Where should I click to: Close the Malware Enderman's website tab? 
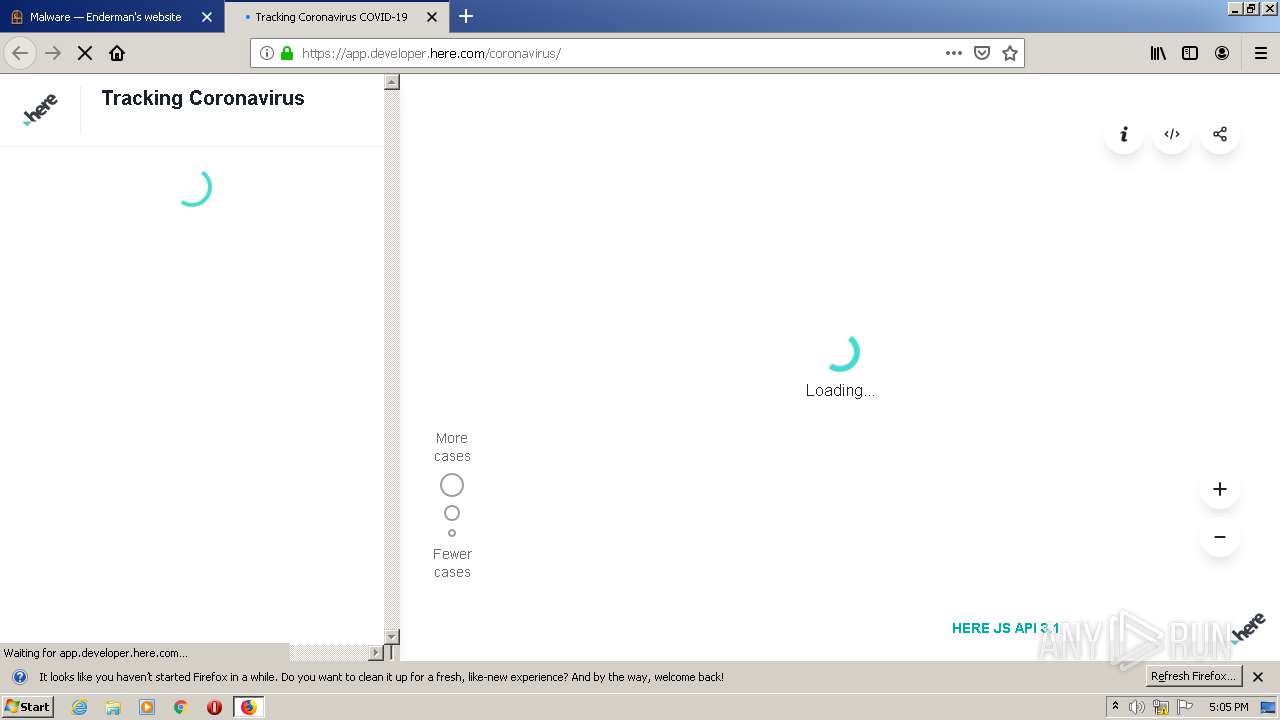207,17
